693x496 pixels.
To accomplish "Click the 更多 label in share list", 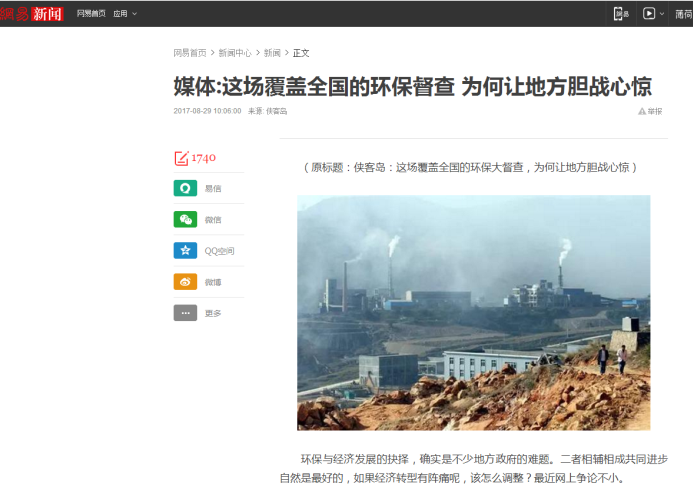I will coord(213,313).
